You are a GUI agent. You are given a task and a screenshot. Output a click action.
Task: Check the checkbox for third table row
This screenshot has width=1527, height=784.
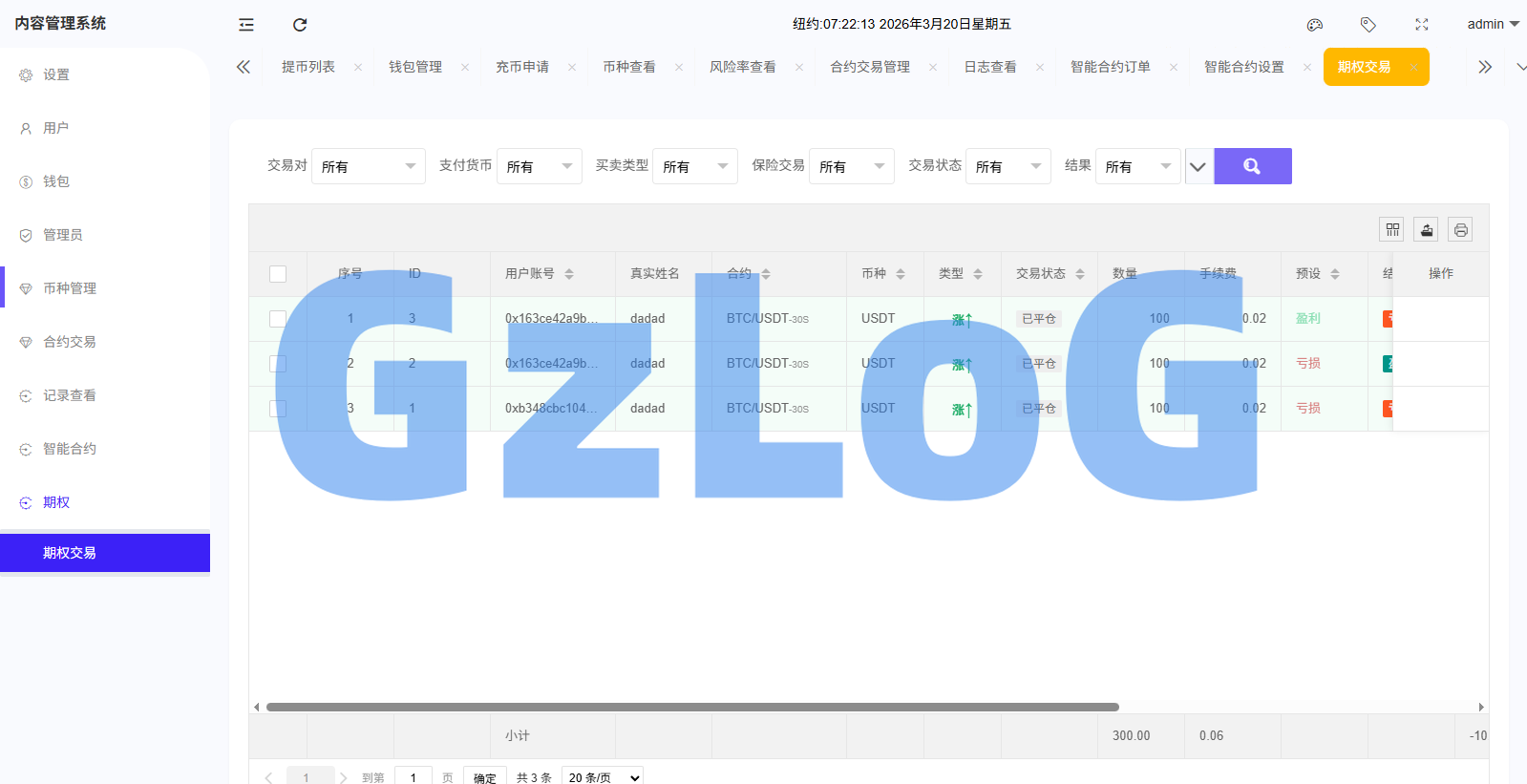tap(278, 409)
